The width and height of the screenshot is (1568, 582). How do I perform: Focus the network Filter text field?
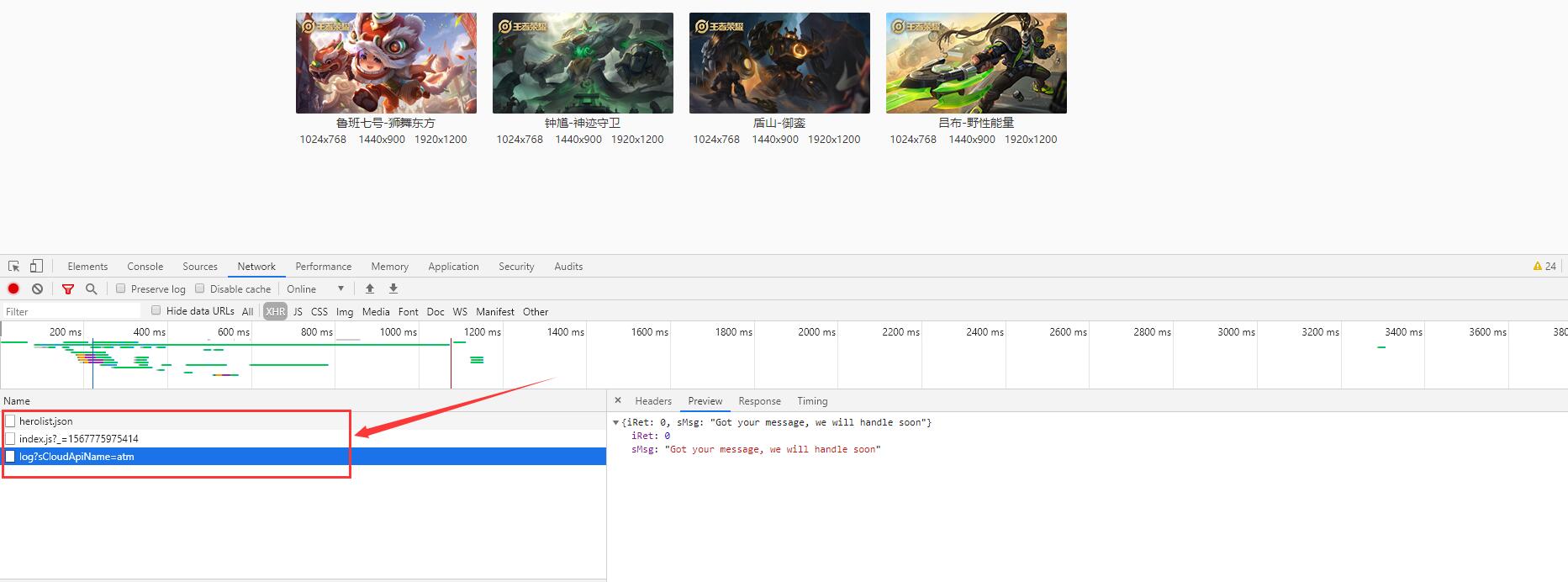71,311
